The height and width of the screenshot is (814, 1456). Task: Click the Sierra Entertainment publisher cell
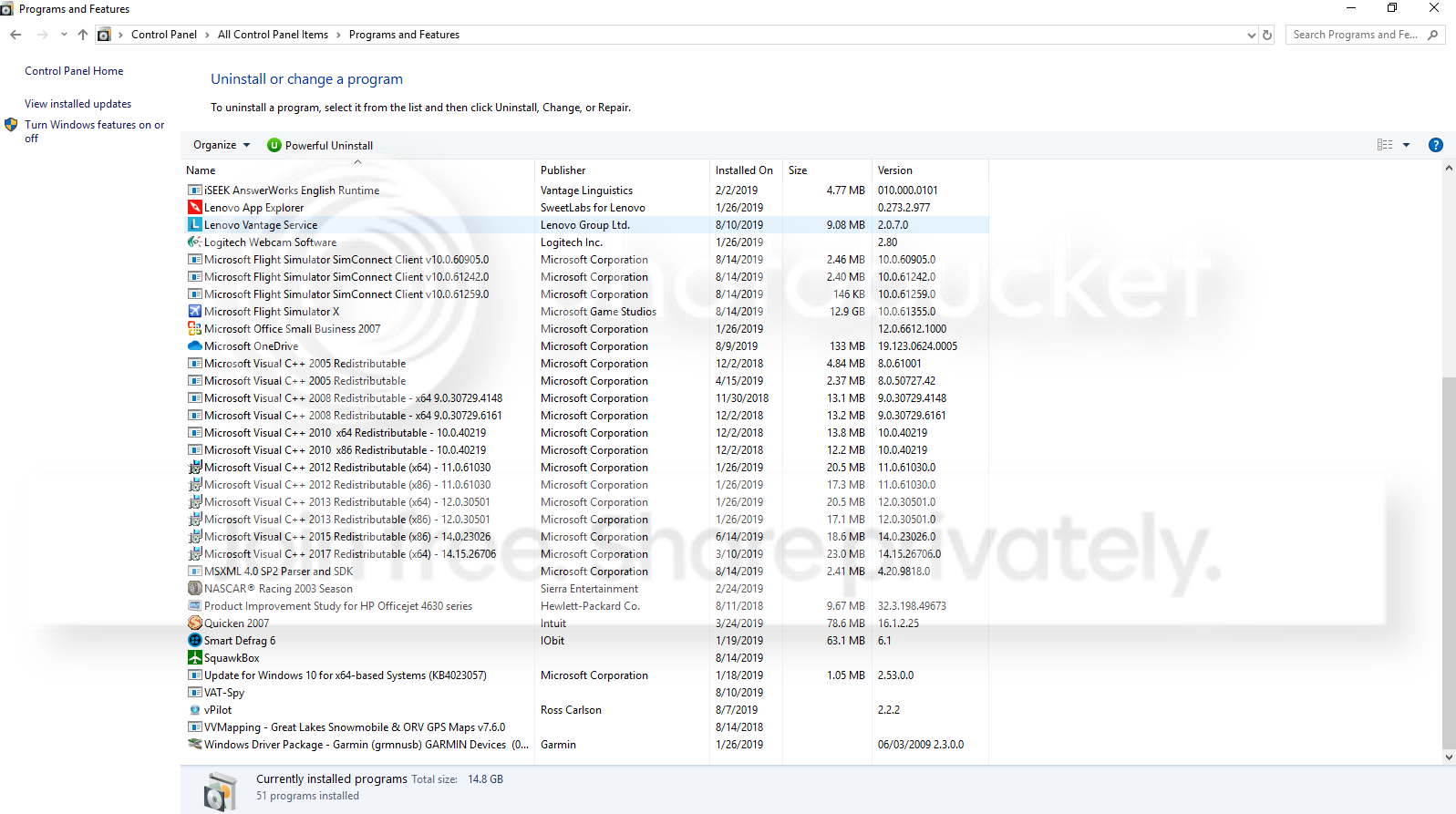[x=589, y=589]
